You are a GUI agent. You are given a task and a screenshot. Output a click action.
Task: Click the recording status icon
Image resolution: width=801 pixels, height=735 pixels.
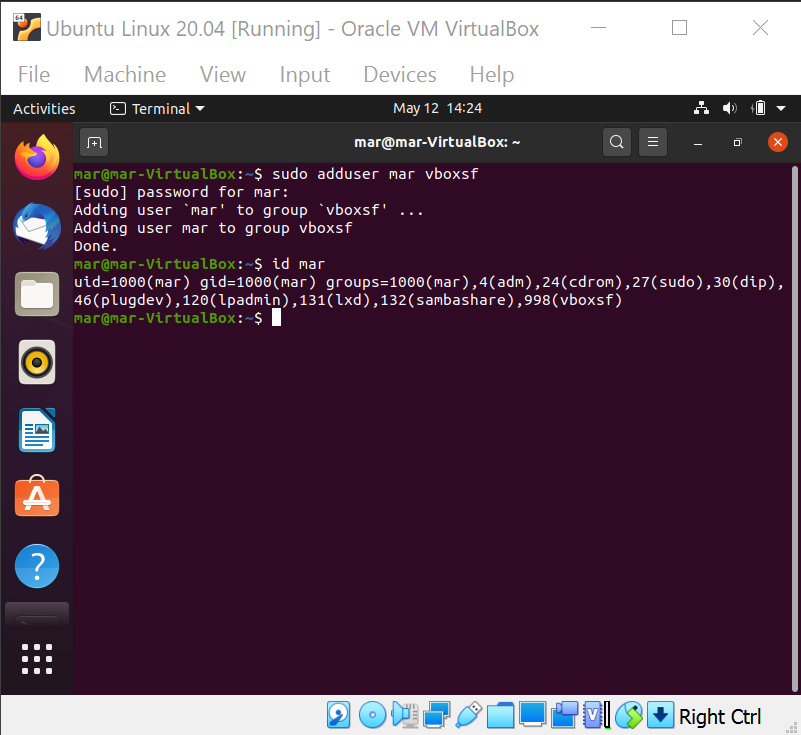(x=565, y=715)
